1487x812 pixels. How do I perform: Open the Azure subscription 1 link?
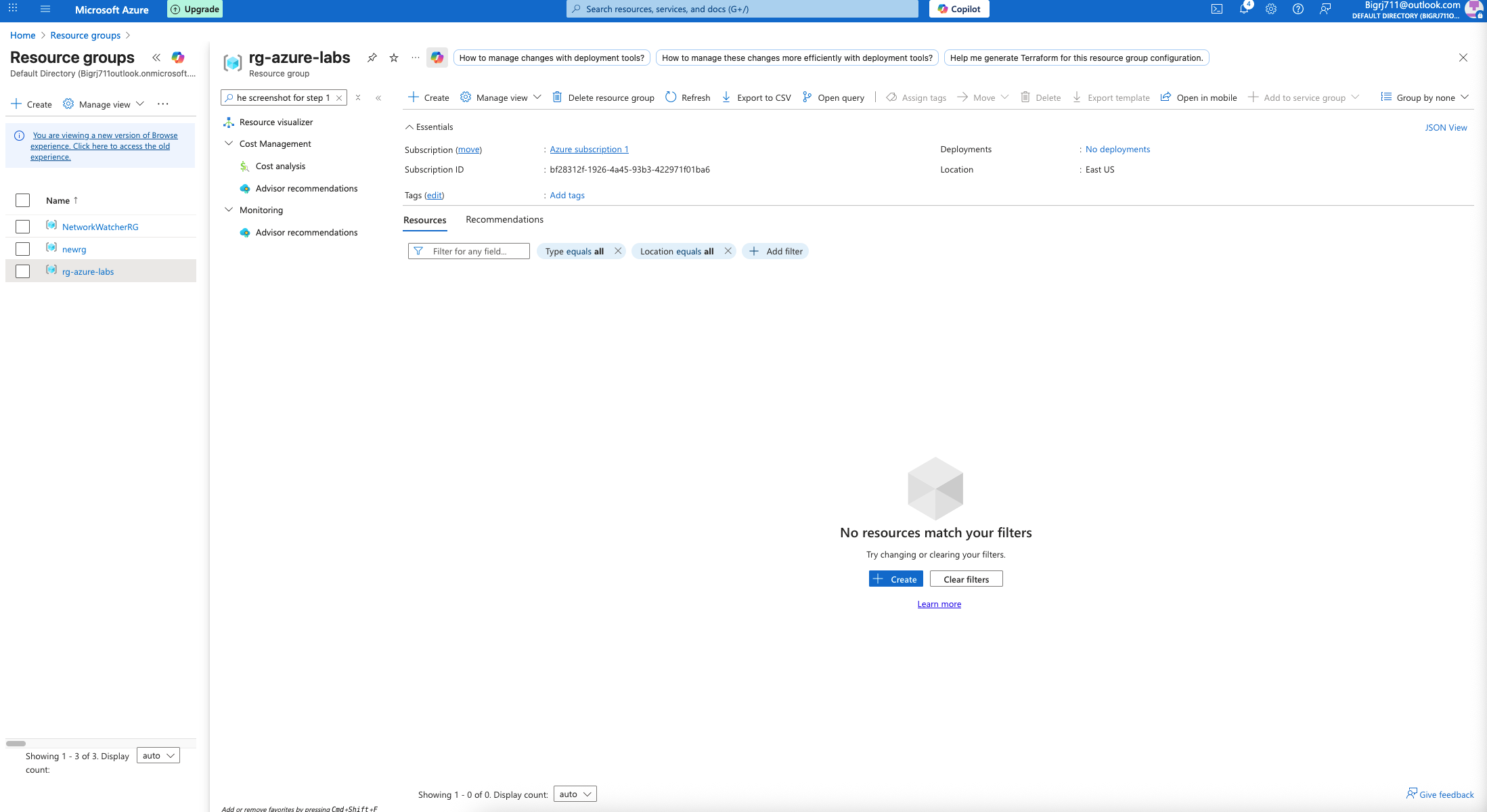click(x=589, y=149)
